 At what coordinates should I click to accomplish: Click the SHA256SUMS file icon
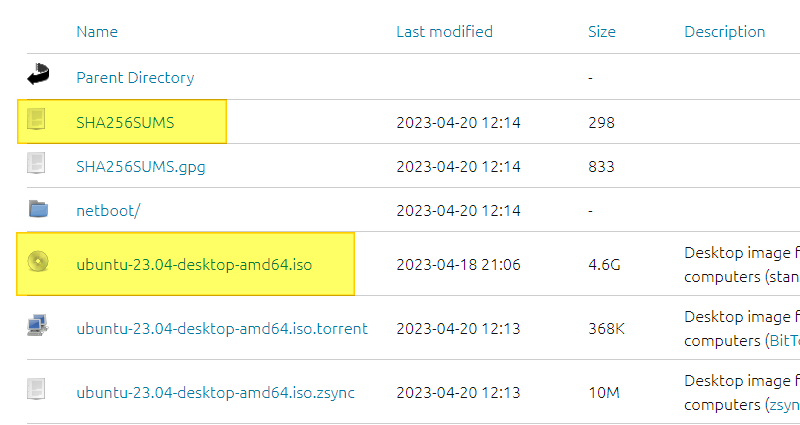coord(37,121)
